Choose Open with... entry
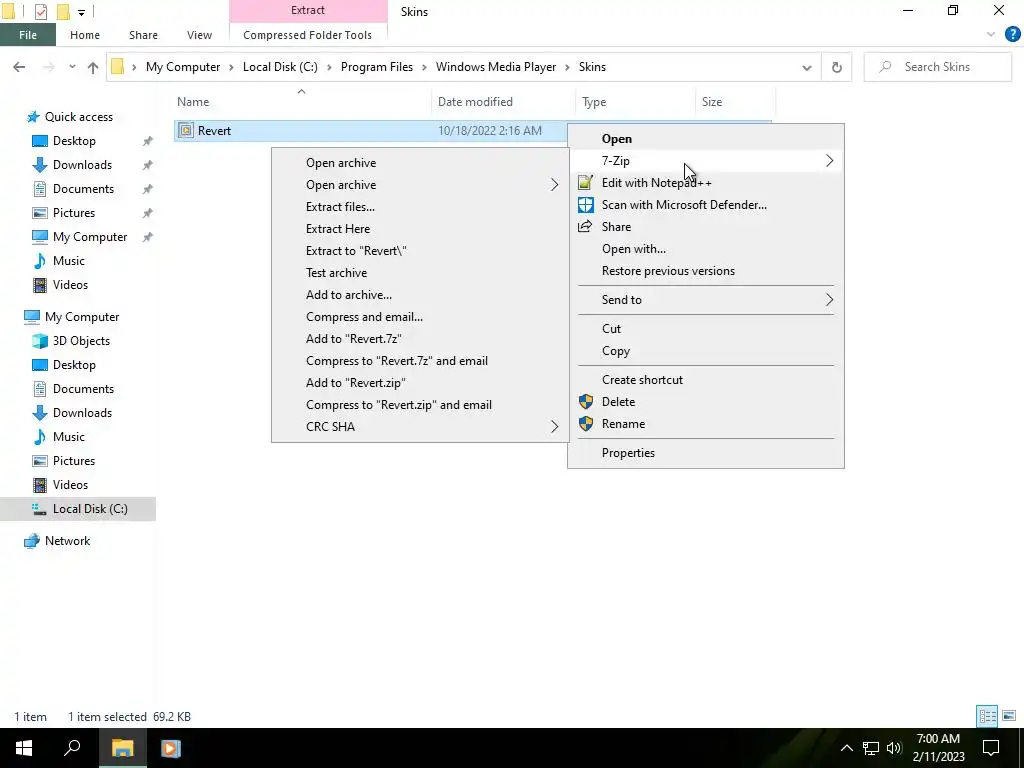The width and height of the screenshot is (1024, 768). point(633,249)
